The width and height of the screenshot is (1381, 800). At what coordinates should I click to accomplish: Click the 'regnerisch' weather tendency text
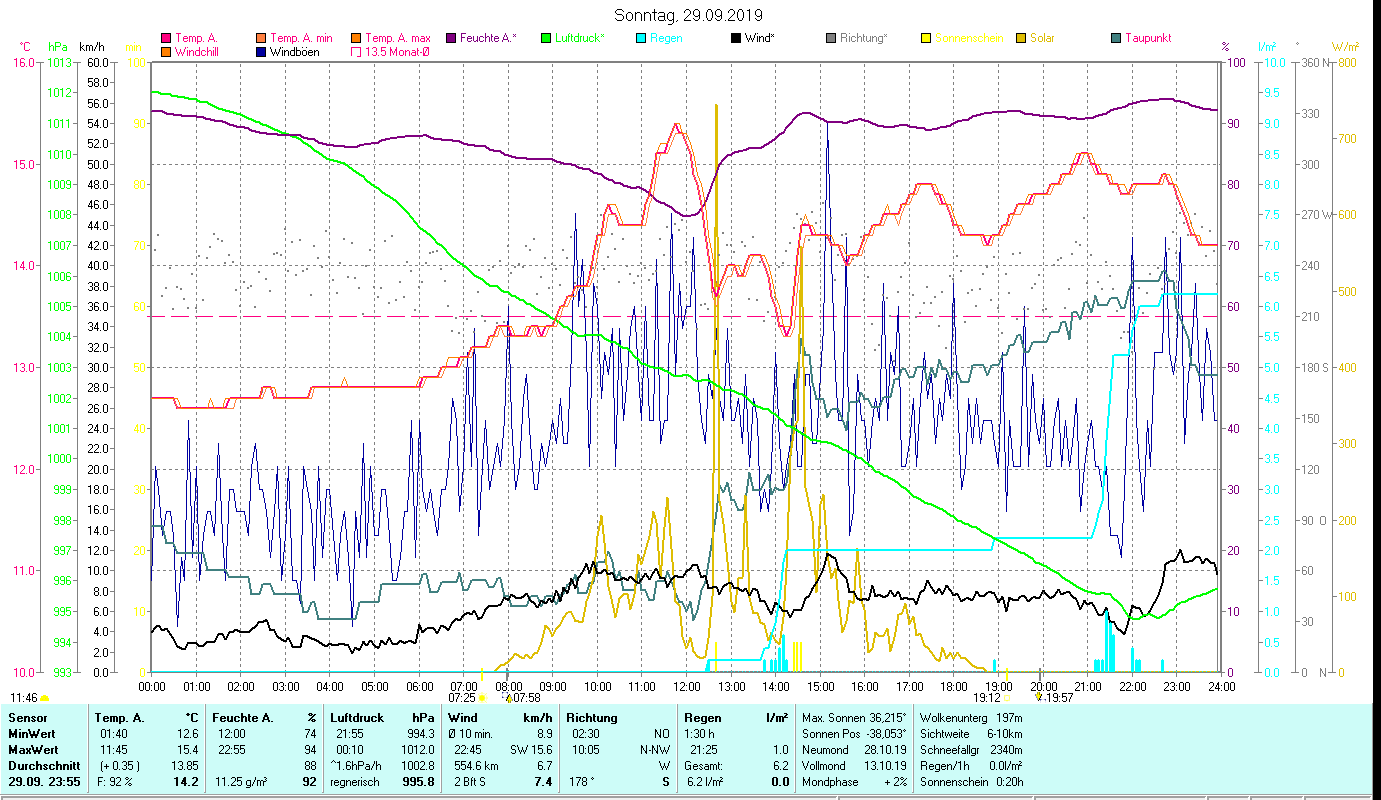[x=355, y=782]
